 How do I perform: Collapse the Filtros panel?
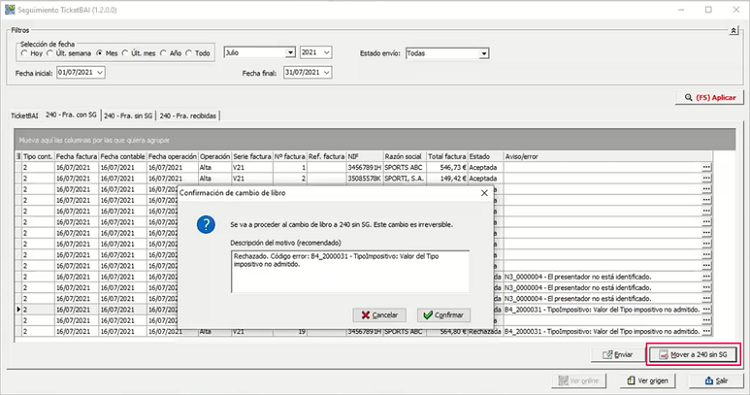[733, 31]
